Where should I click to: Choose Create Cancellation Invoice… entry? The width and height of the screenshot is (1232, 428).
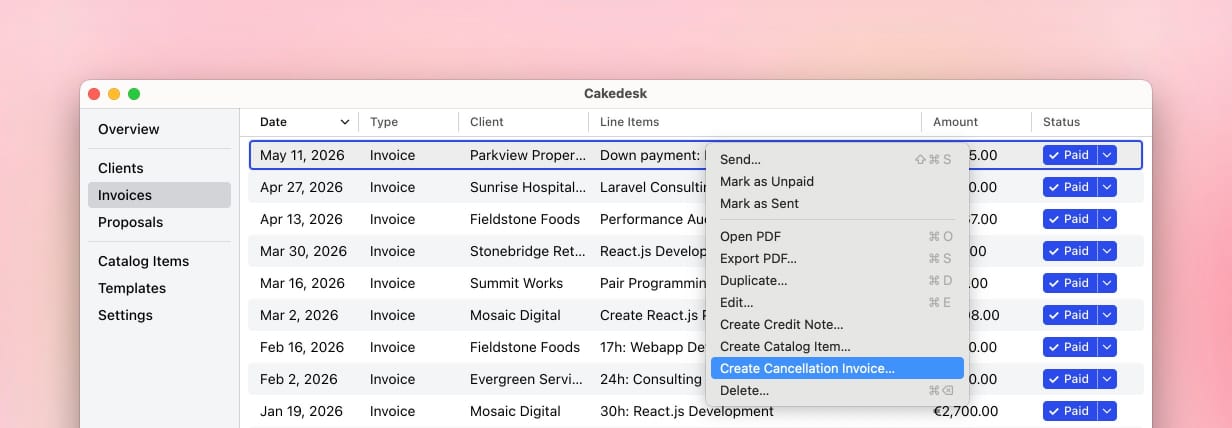tap(837, 368)
